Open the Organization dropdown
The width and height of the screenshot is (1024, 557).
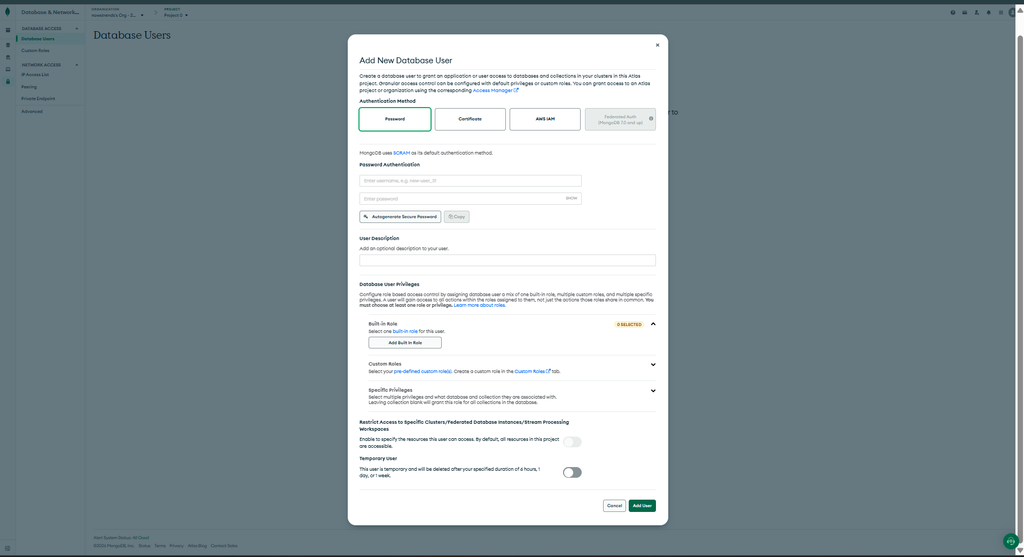pos(118,15)
